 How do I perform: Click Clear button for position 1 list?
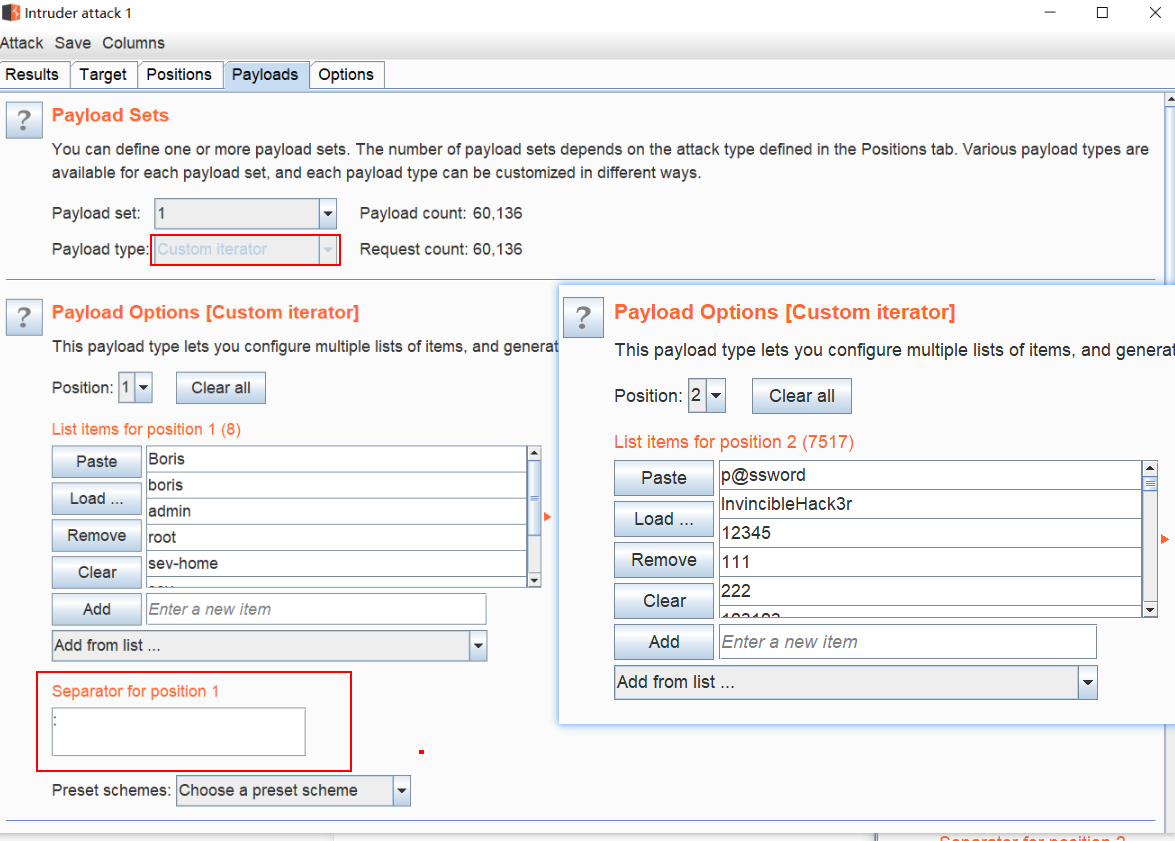(x=97, y=572)
